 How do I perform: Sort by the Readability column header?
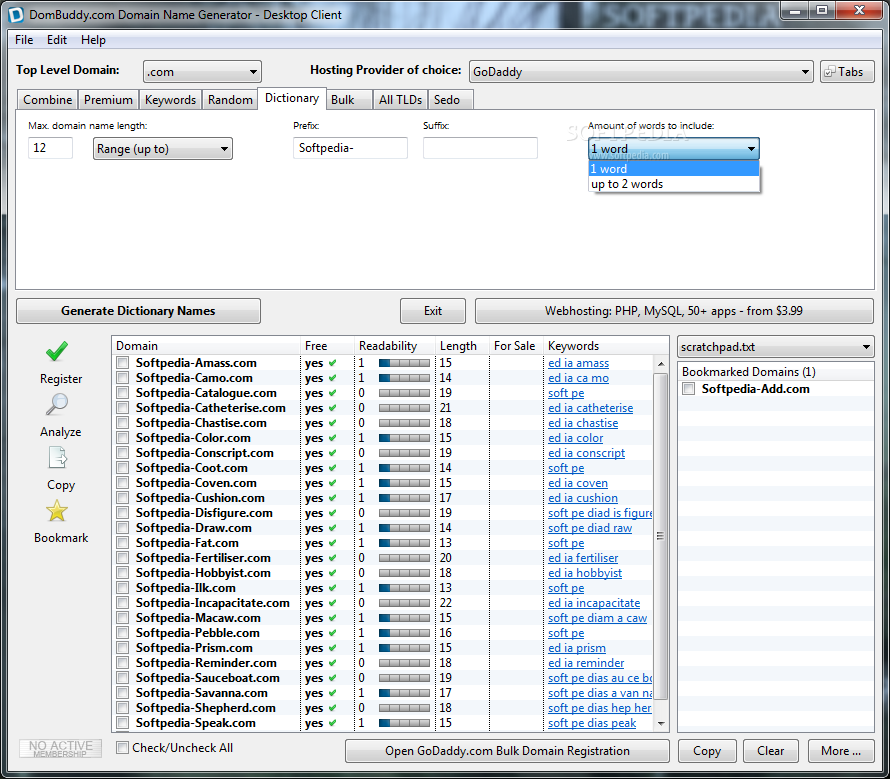pos(394,346)
